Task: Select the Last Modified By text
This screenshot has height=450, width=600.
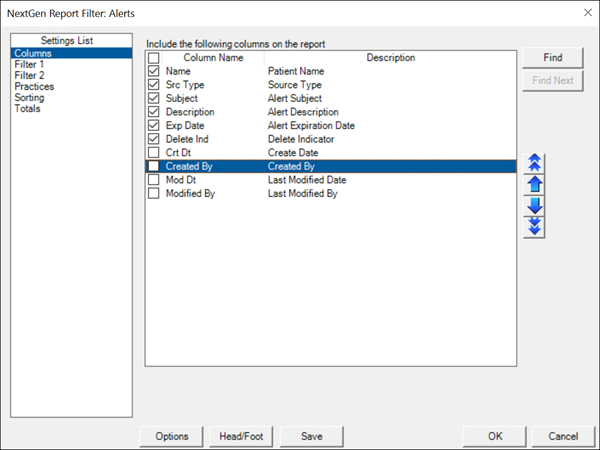Action: (x=303, y=193)
